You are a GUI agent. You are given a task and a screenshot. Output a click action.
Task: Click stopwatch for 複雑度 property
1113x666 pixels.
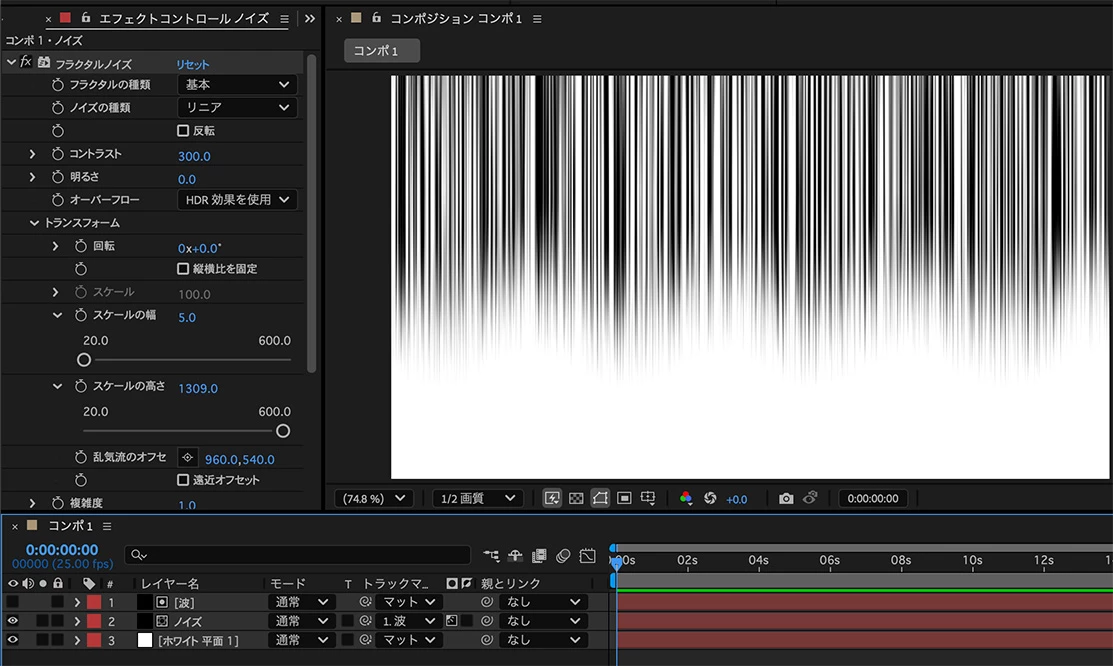coord(58,503)
